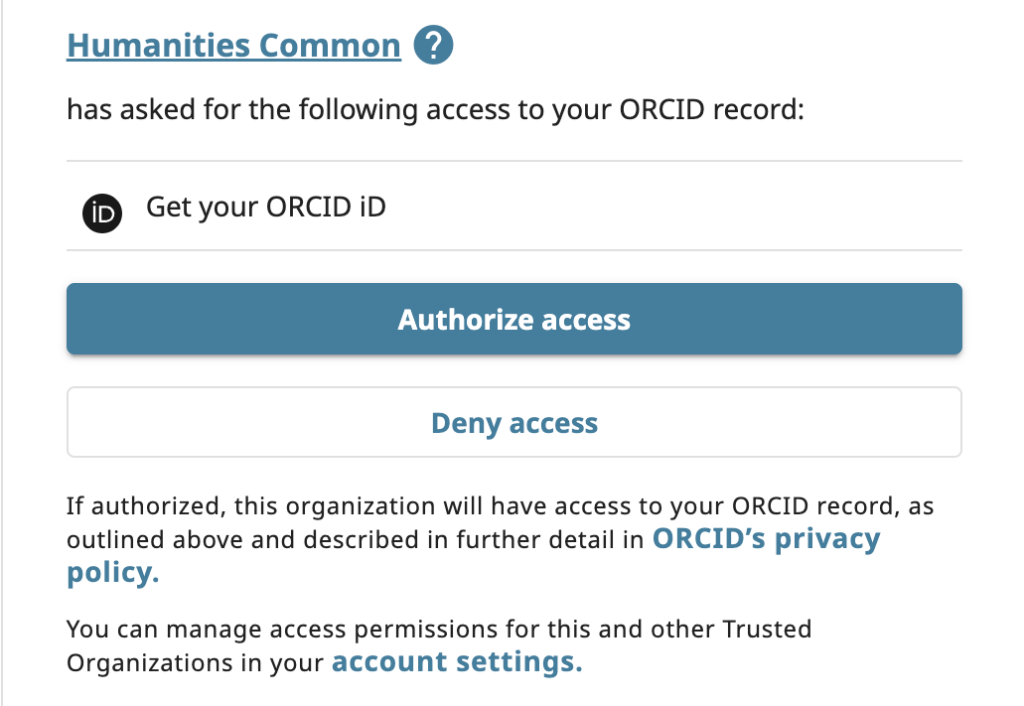Screen dimensions: 1024x706
Task: Select the Authorize access confirmation
Action: [x=513, y=319]
